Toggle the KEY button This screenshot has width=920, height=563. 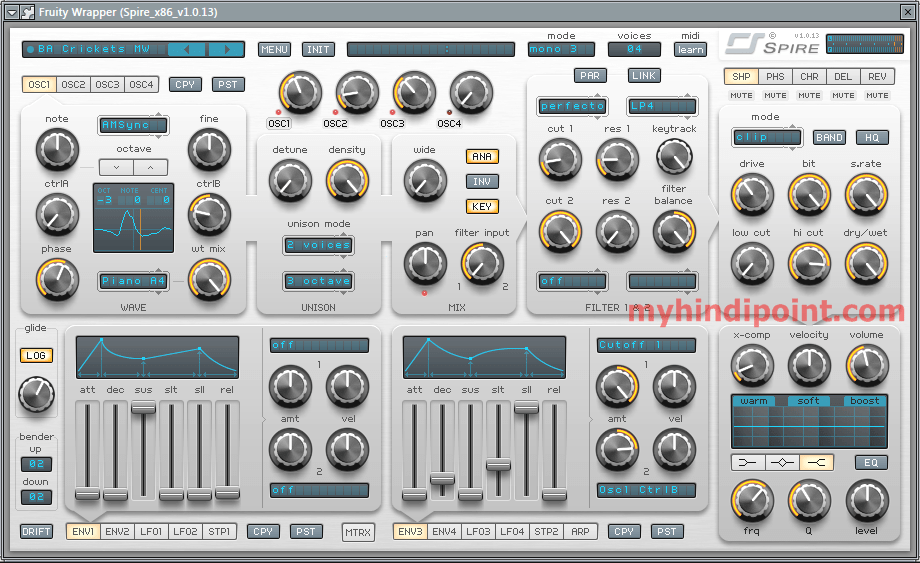point(482,206)
